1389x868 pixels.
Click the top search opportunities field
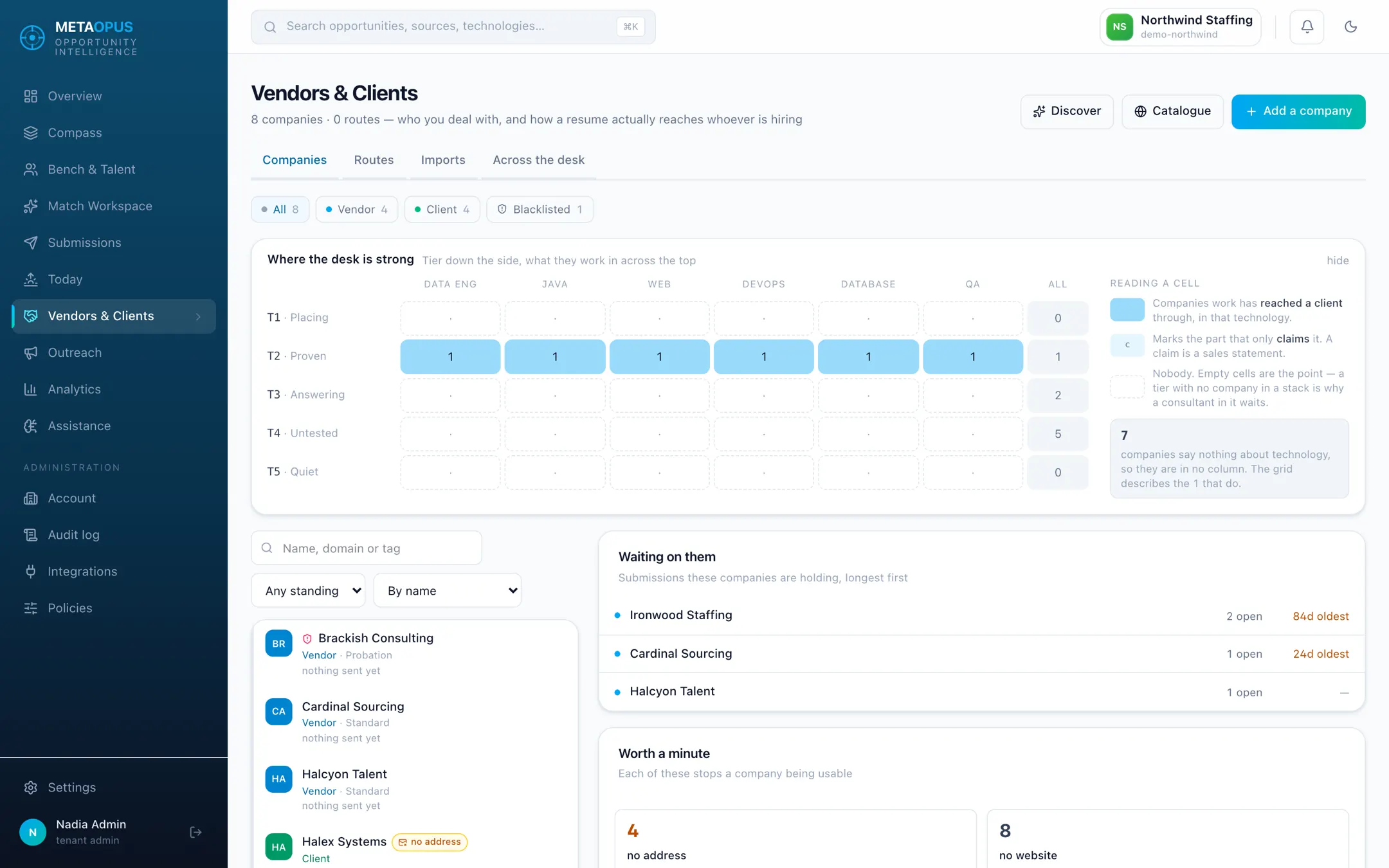click(x=453, y=27)
